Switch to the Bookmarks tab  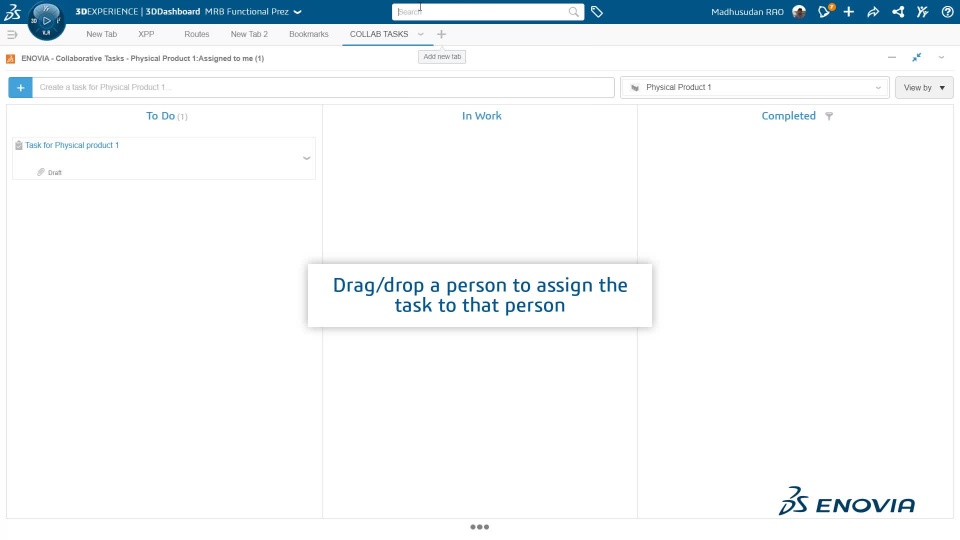point(309,34)
